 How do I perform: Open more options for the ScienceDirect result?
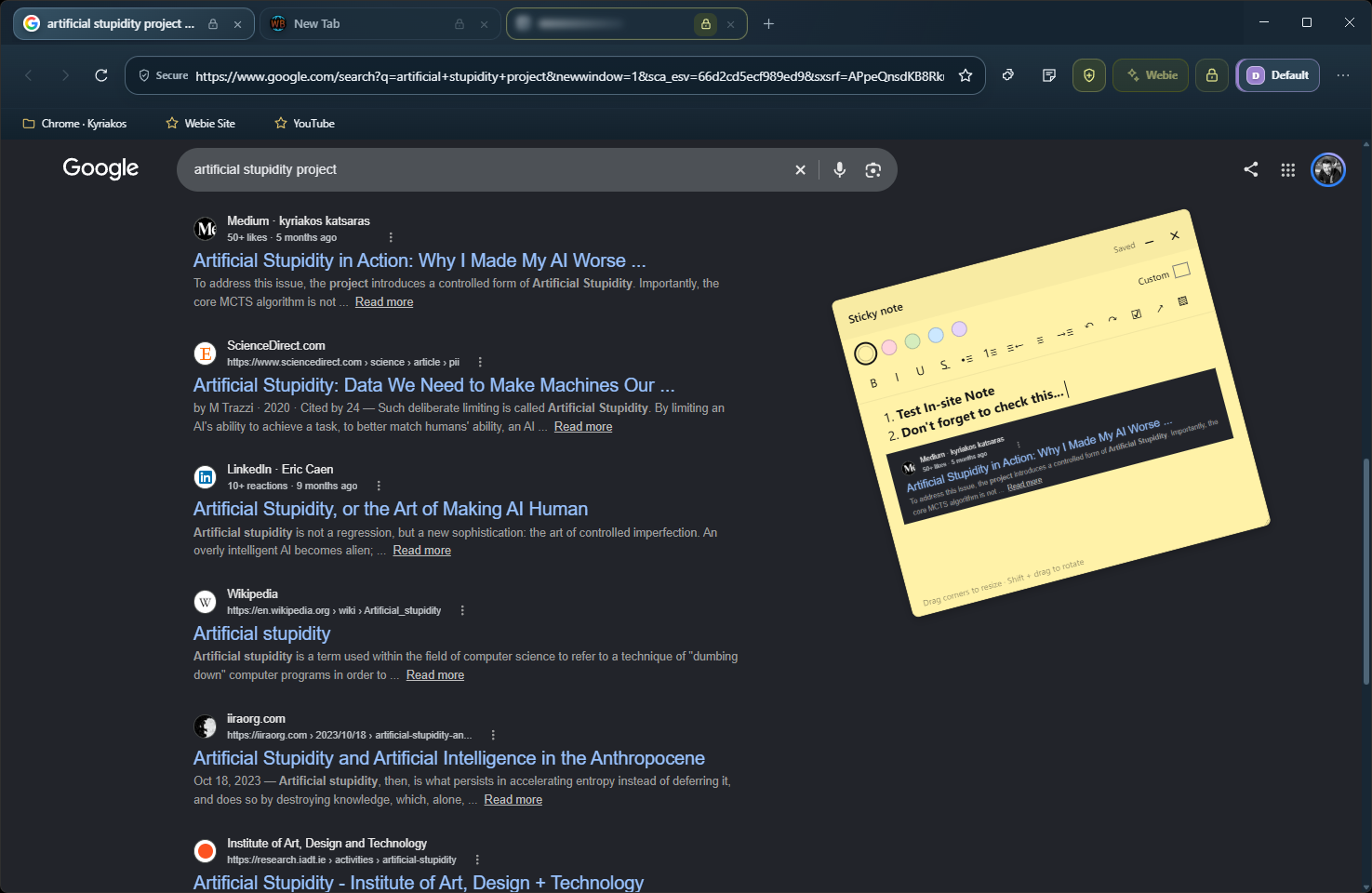coord(480,362)
